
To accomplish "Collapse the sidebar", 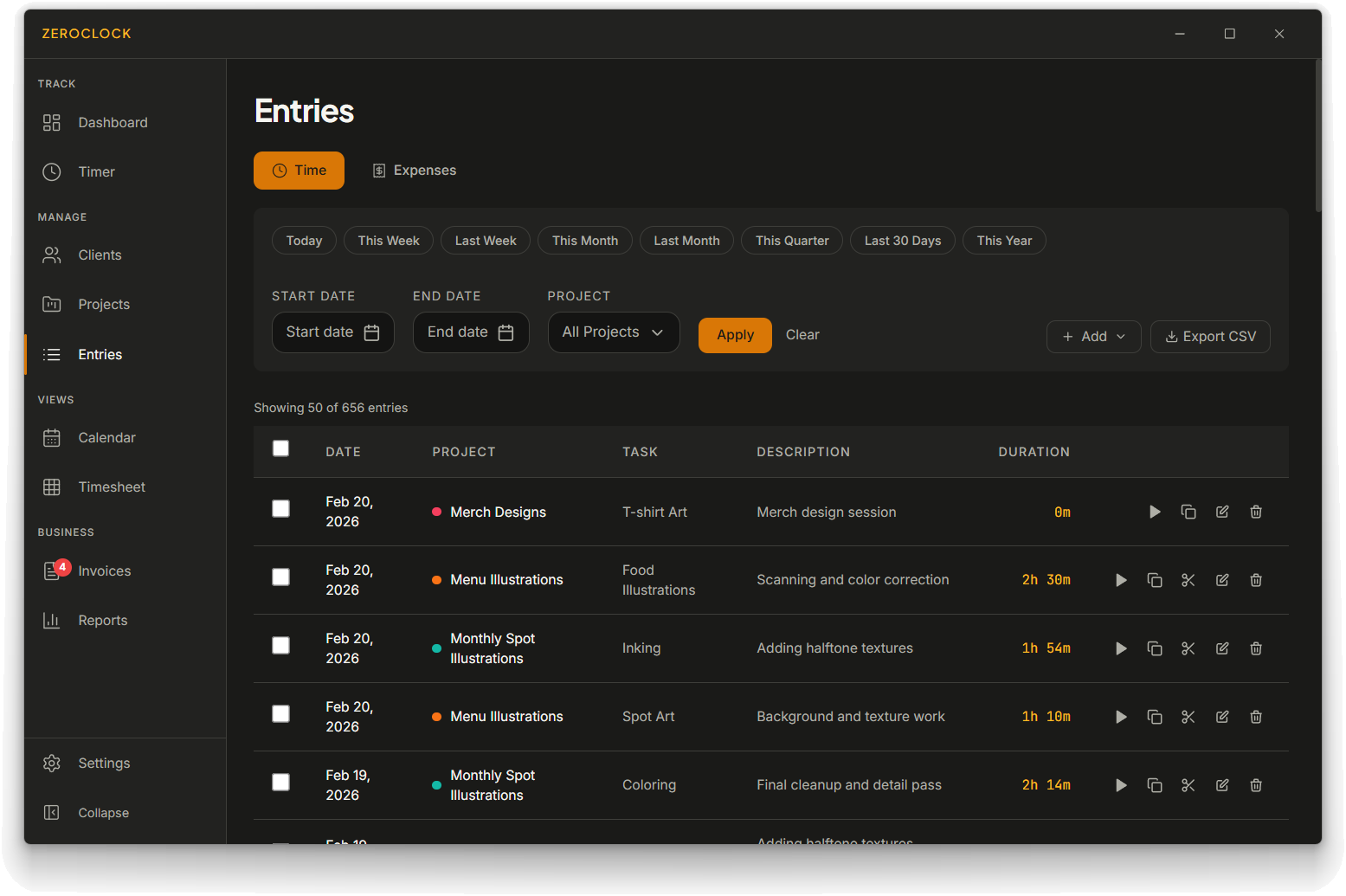I will [x=102, y=812].
